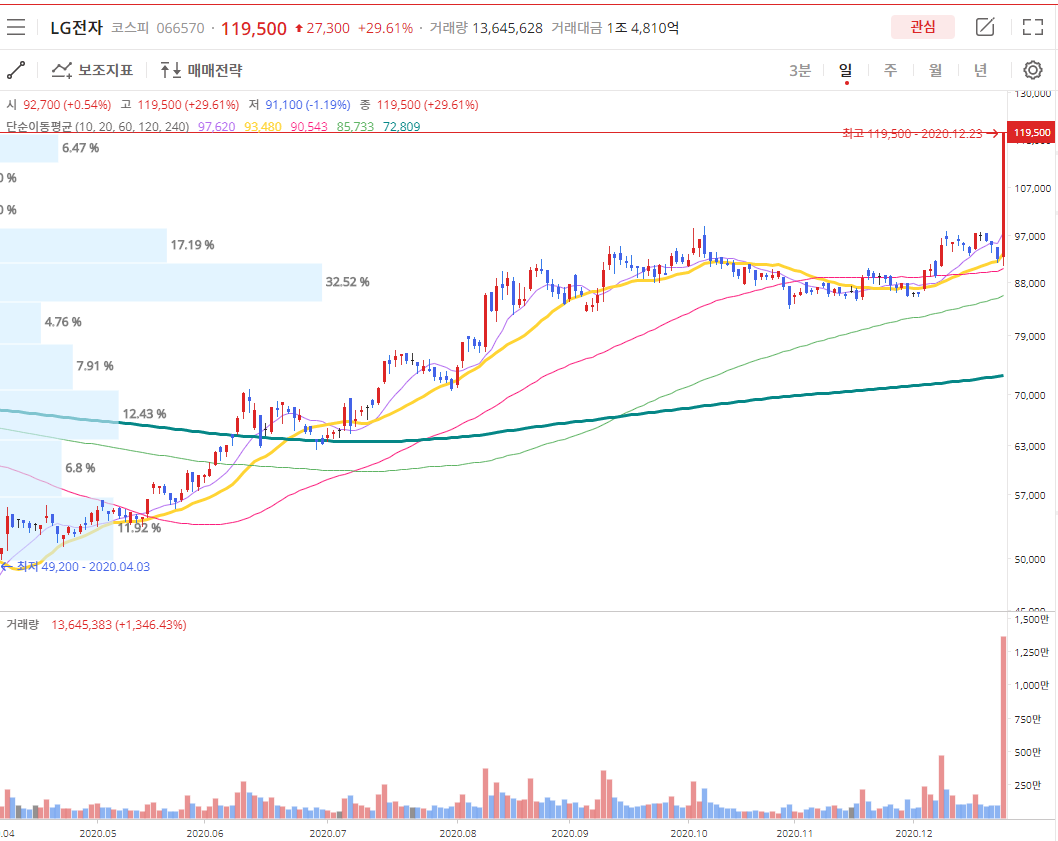This screenshot has width=1058, height=841.
Task: Click the 2020.05 date axis label
Action: tap(98, 833)
